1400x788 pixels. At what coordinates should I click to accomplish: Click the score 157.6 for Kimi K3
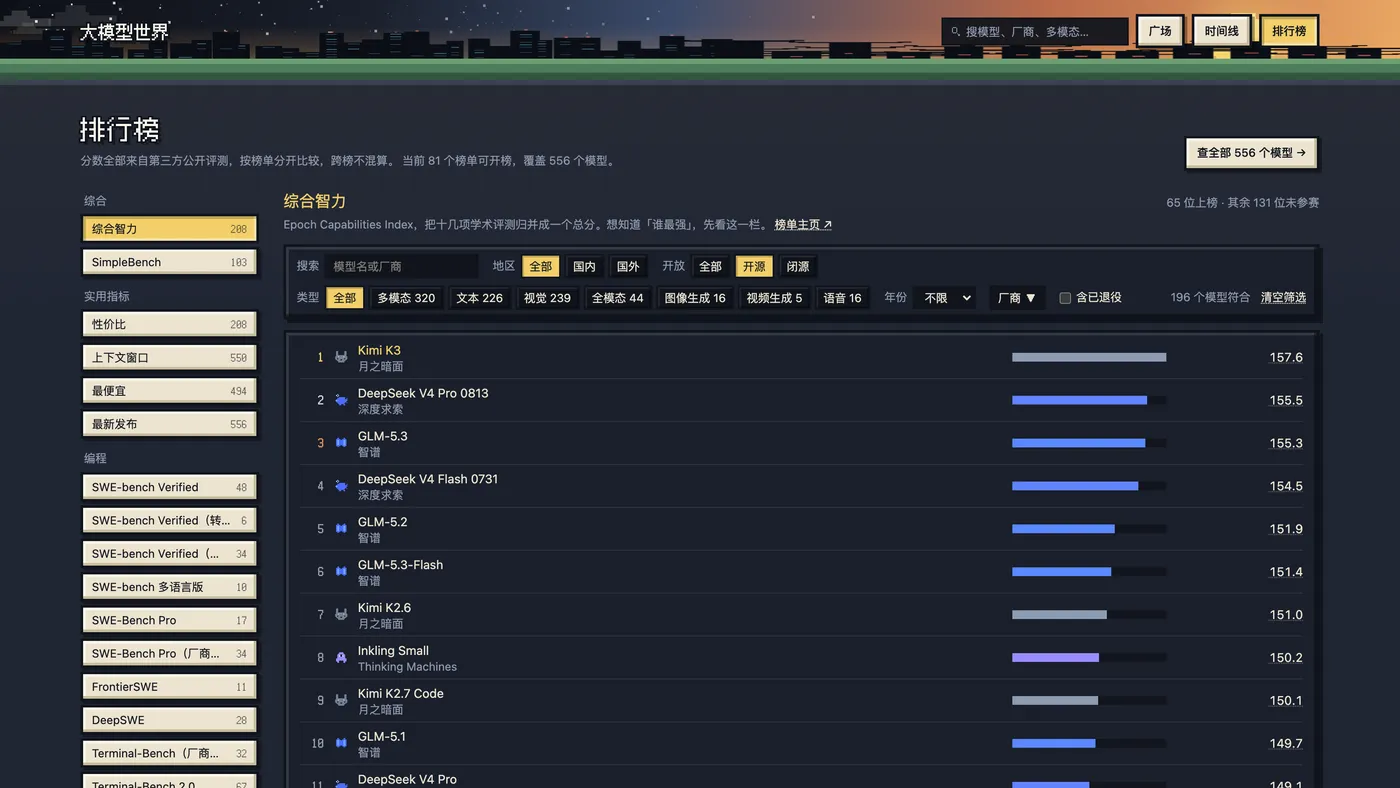pyautogui.click(x=1286, y=357)
